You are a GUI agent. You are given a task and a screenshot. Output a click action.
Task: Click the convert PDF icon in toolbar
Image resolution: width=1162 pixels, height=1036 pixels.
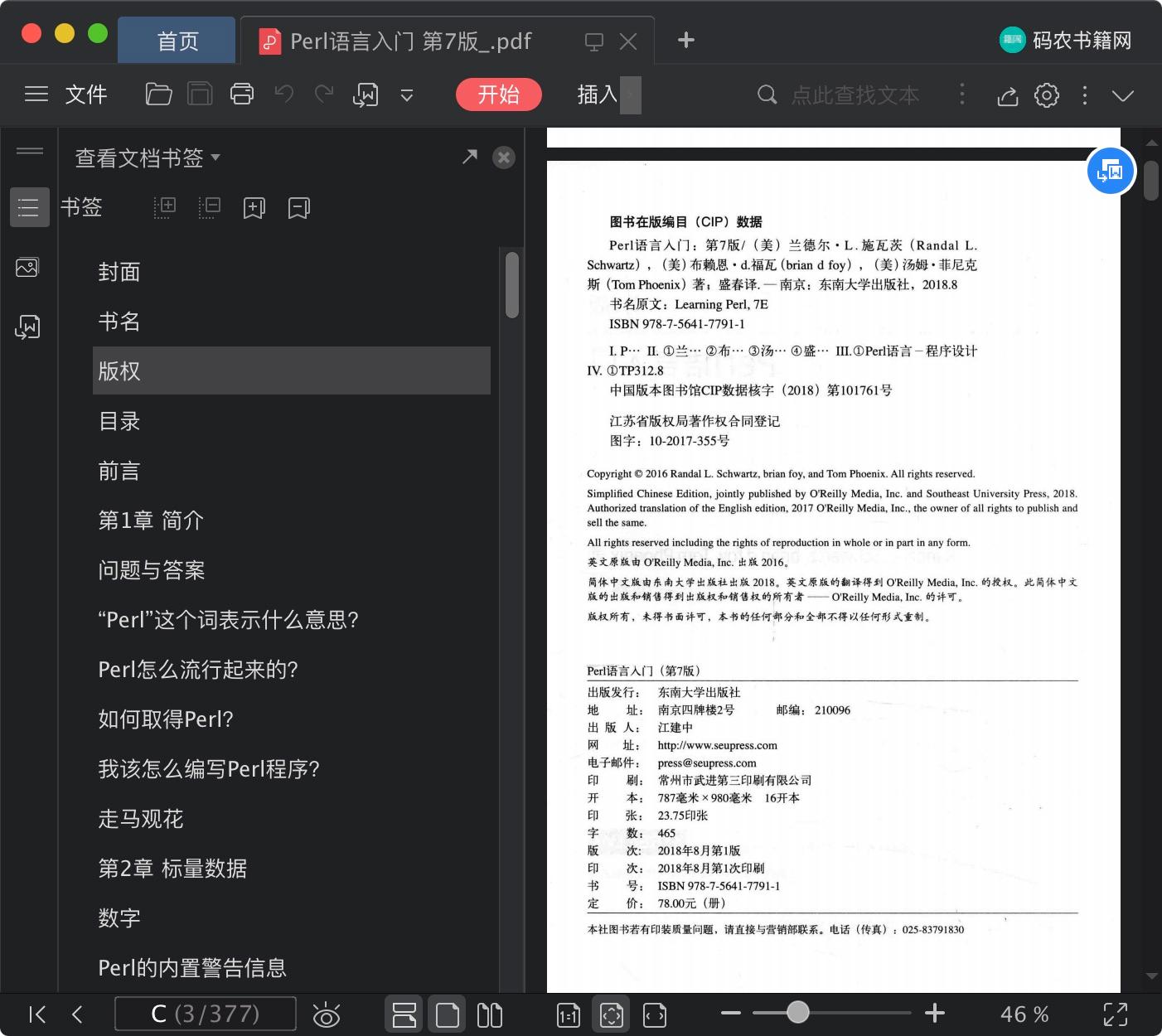[x=366, y=95]
